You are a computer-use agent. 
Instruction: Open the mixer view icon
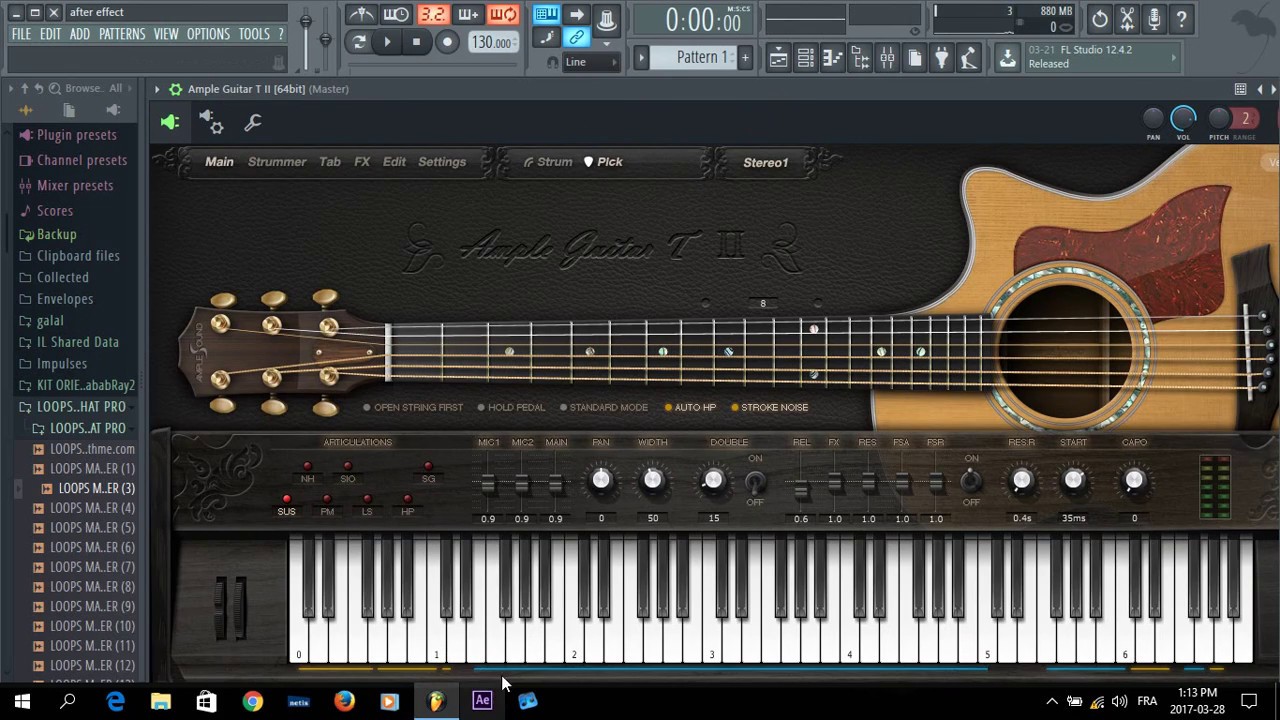coord(887,58)
